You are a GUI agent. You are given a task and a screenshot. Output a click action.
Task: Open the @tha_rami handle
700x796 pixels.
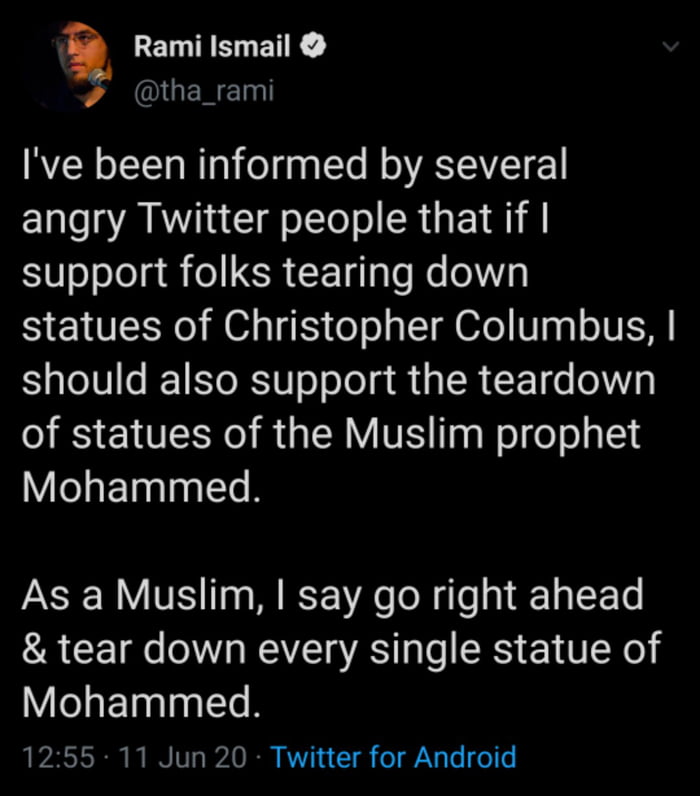pos(203,92)
